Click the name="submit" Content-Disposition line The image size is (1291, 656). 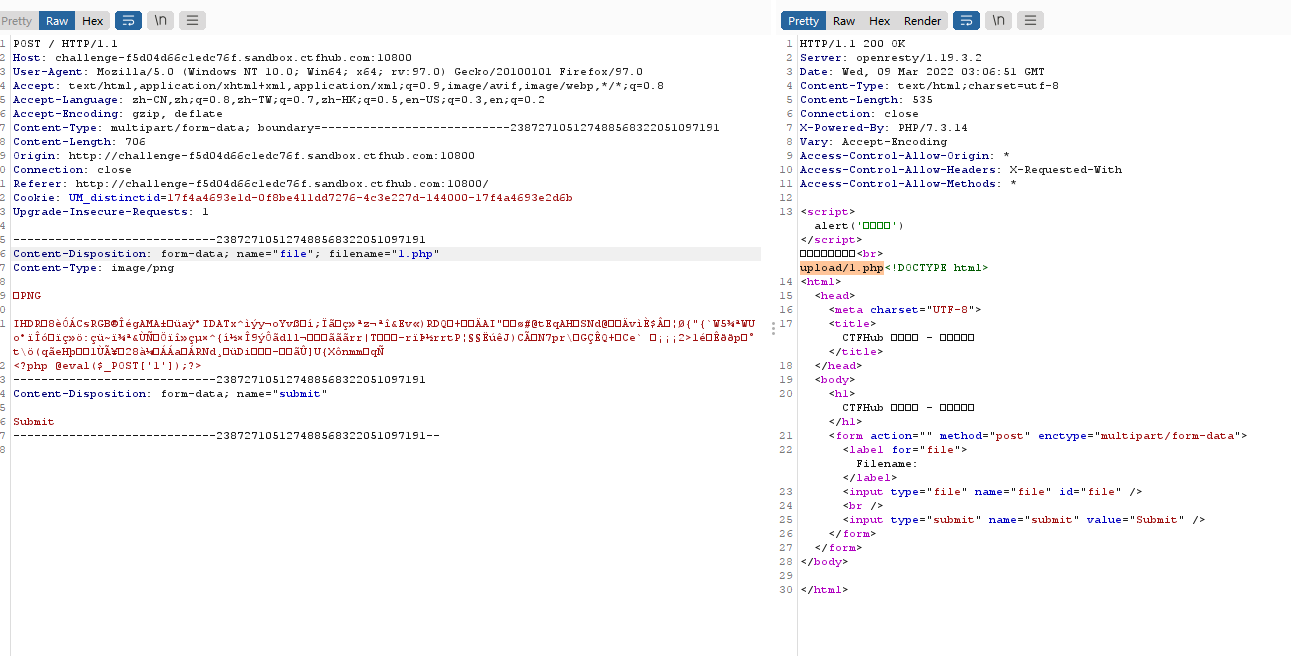coord(170,394)
